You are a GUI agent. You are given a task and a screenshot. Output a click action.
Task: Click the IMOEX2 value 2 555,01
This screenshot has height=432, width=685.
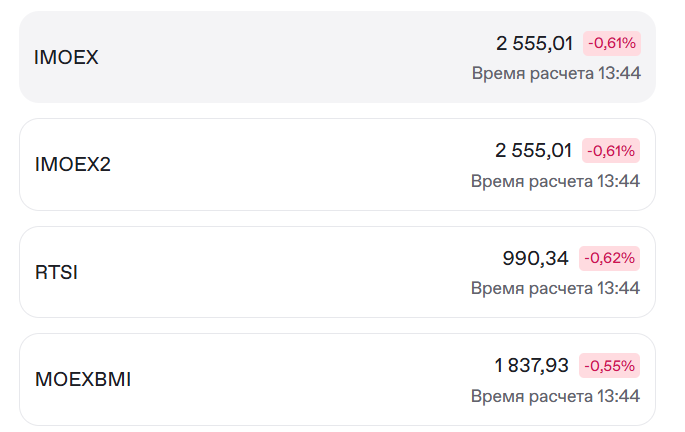534,151
